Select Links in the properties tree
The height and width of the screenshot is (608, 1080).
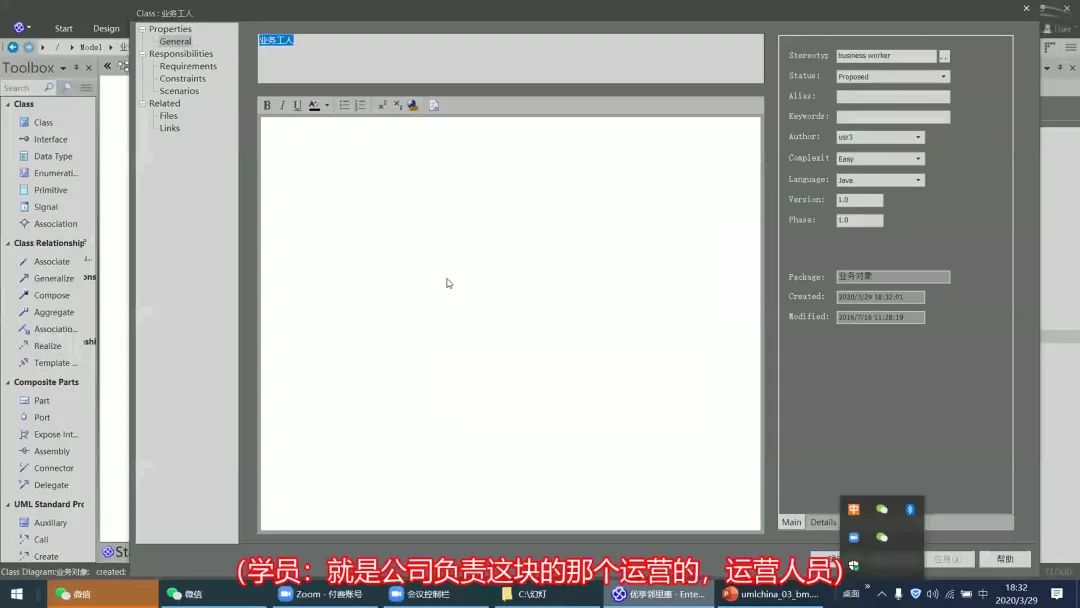click(169, 128)
